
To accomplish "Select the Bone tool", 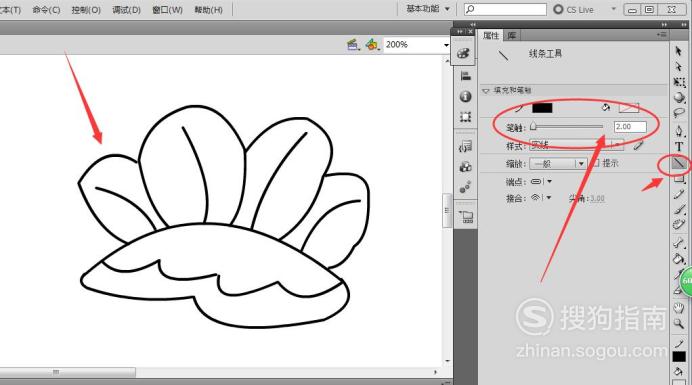I will [x=679, y=242].
